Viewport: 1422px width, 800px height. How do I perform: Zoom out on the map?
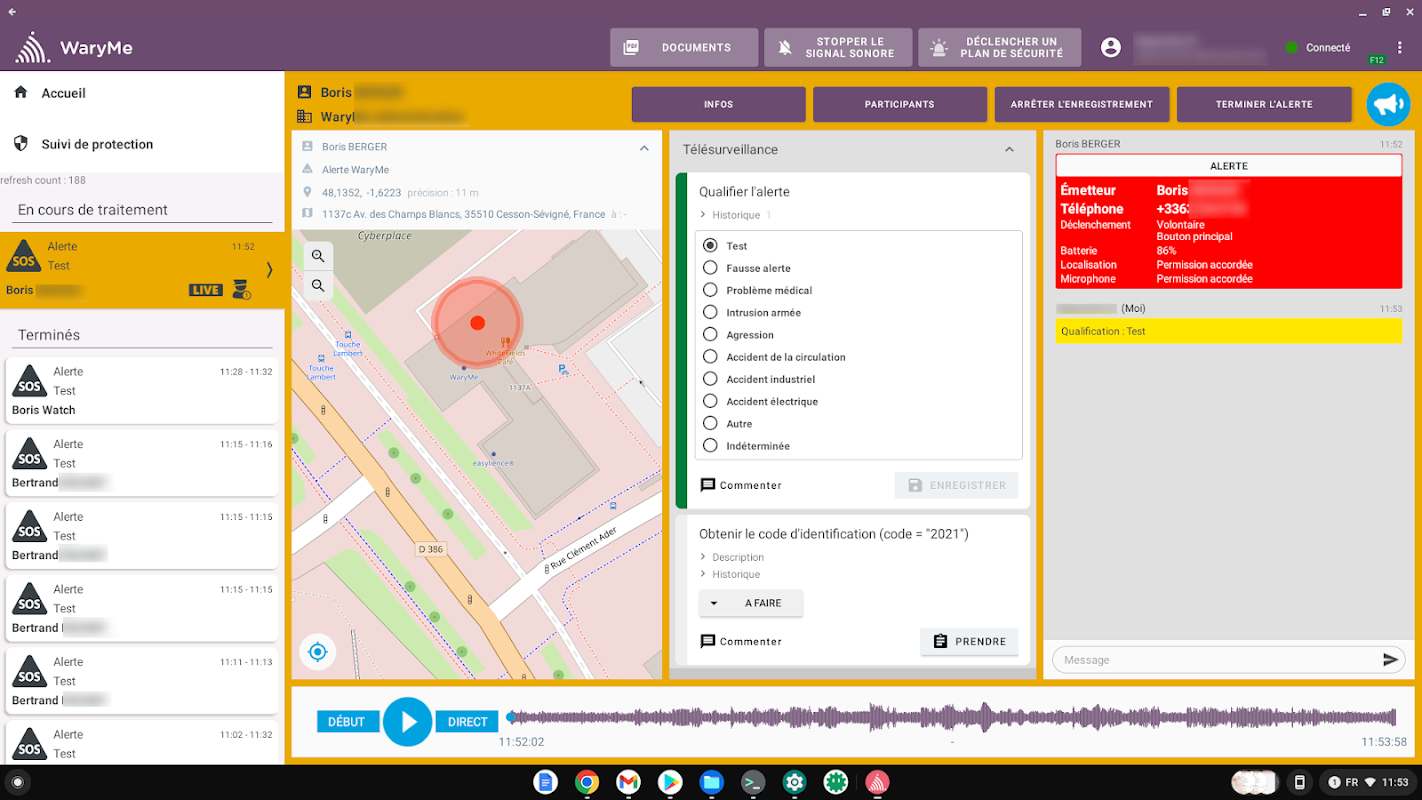tap(318, 286)
